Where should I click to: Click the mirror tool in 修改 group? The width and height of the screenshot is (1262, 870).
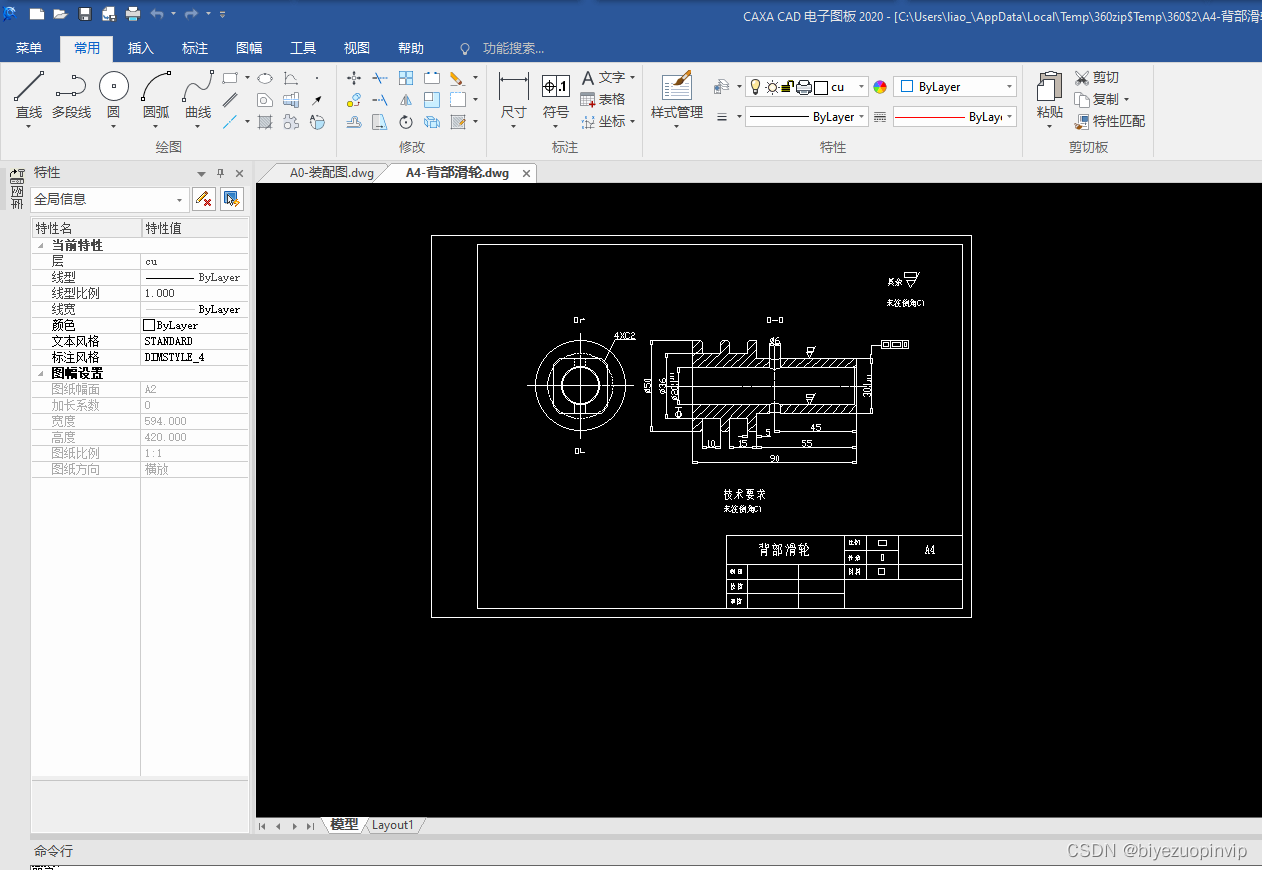[406, 99]
